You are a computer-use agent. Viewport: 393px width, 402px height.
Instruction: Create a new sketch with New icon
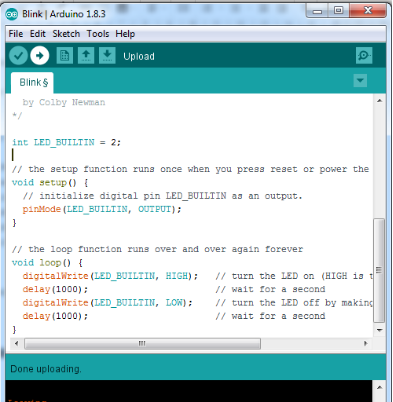tap(65, 55)
